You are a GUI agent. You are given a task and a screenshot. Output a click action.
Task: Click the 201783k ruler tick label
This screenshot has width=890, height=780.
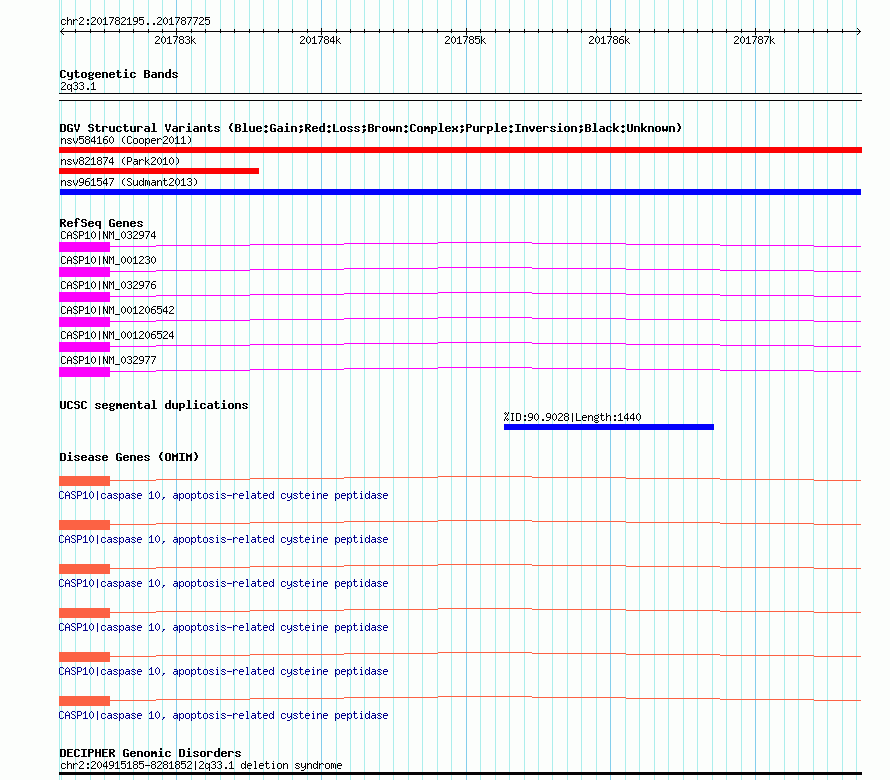[175, 40]
